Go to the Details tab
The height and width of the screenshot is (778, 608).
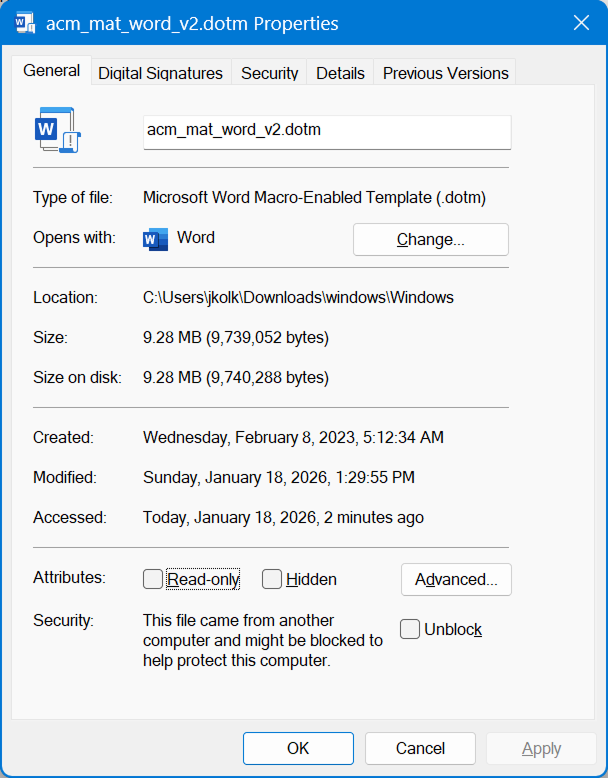[x=340, y=73]
